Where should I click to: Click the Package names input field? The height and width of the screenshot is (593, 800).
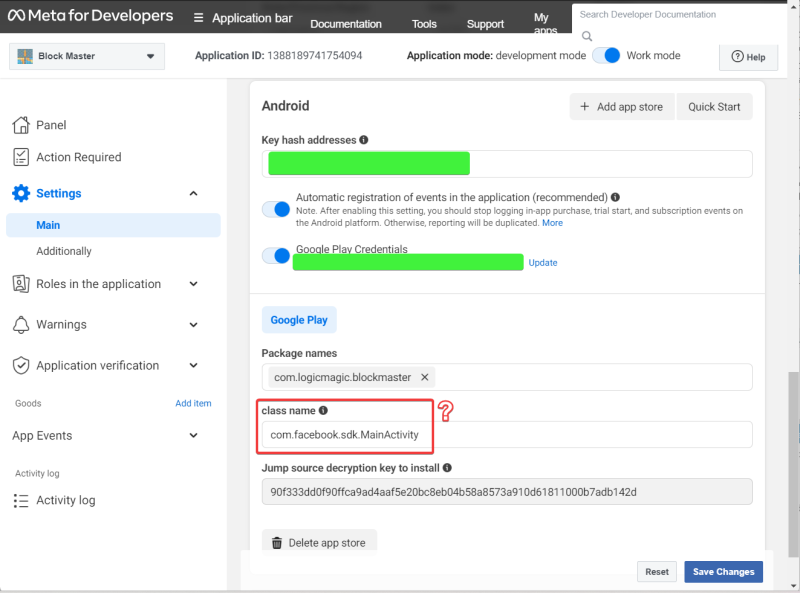coord(507,377)
